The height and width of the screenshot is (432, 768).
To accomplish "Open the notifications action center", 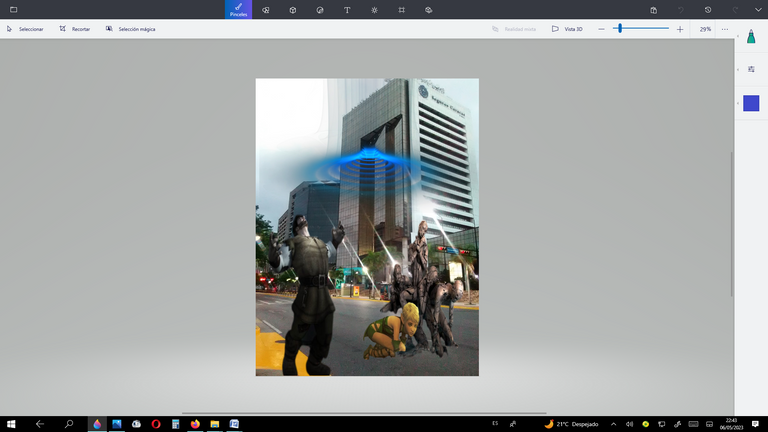I will [755, 424].
